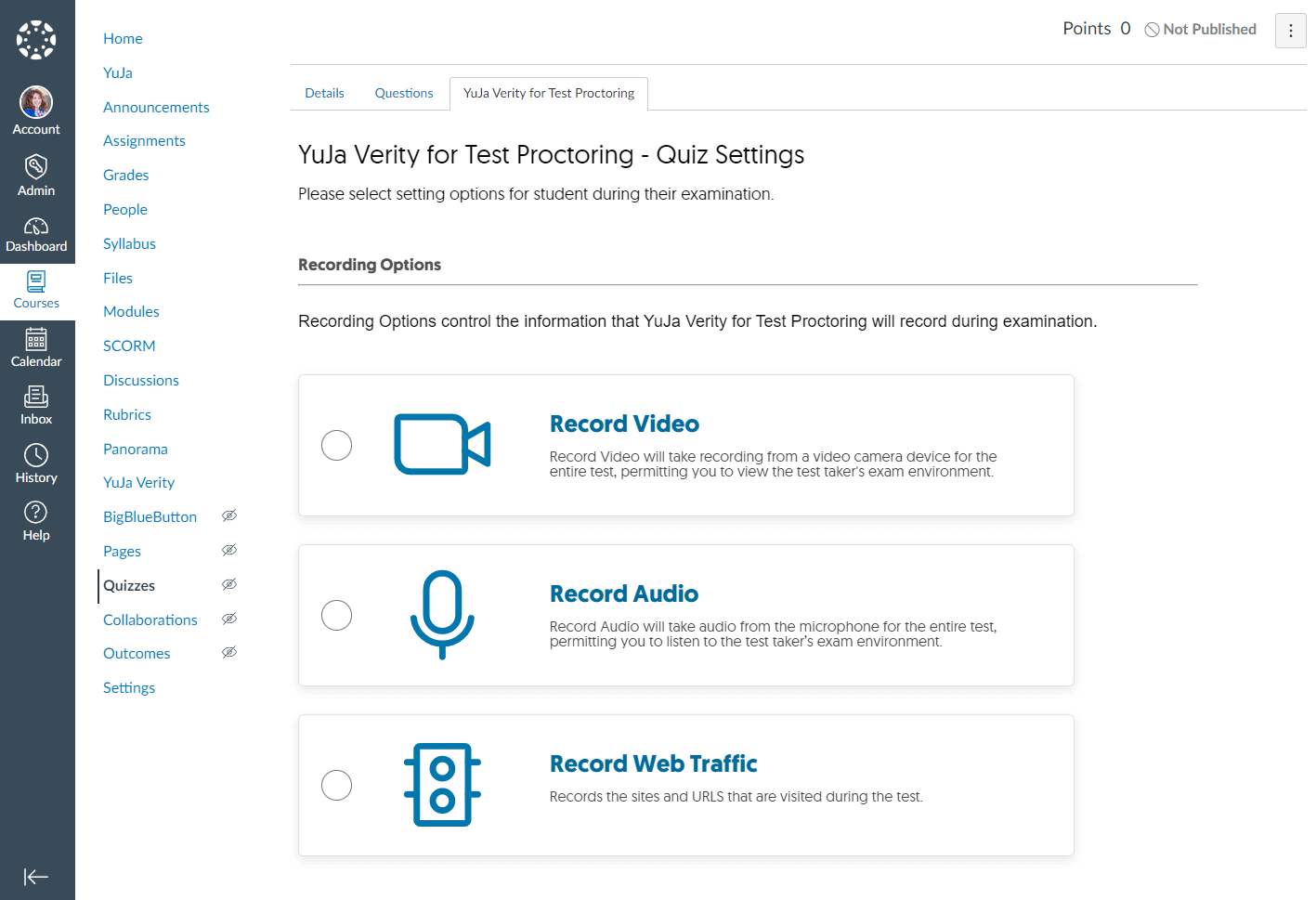Click the Record Audio heading
This screenshot has width=1316, height=900.
(x=624, y=593)
